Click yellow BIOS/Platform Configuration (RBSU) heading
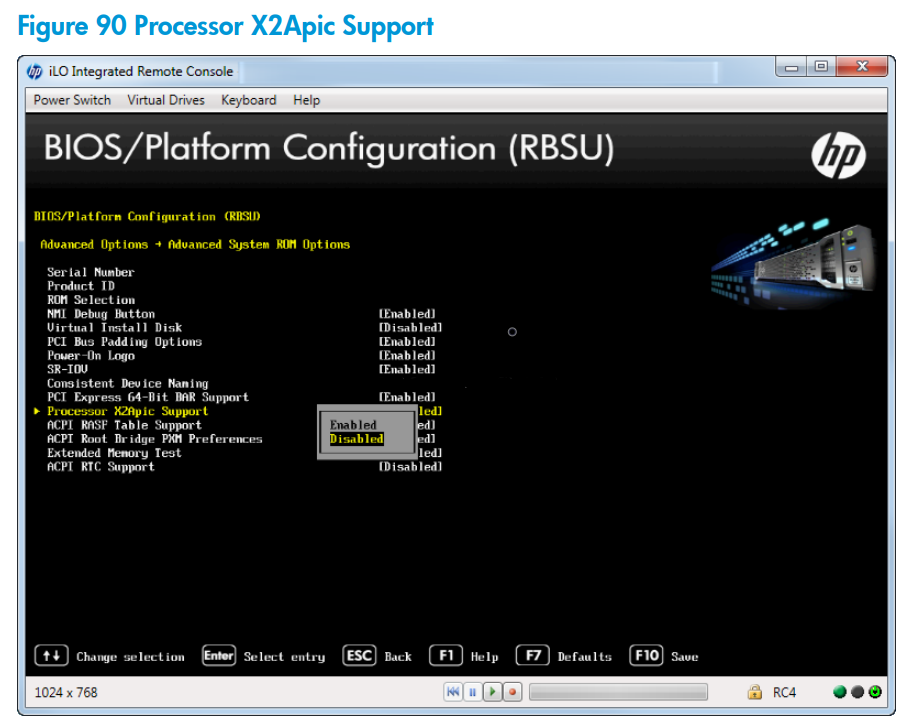The width and height of the screenshot is (910, 727). 147,216
